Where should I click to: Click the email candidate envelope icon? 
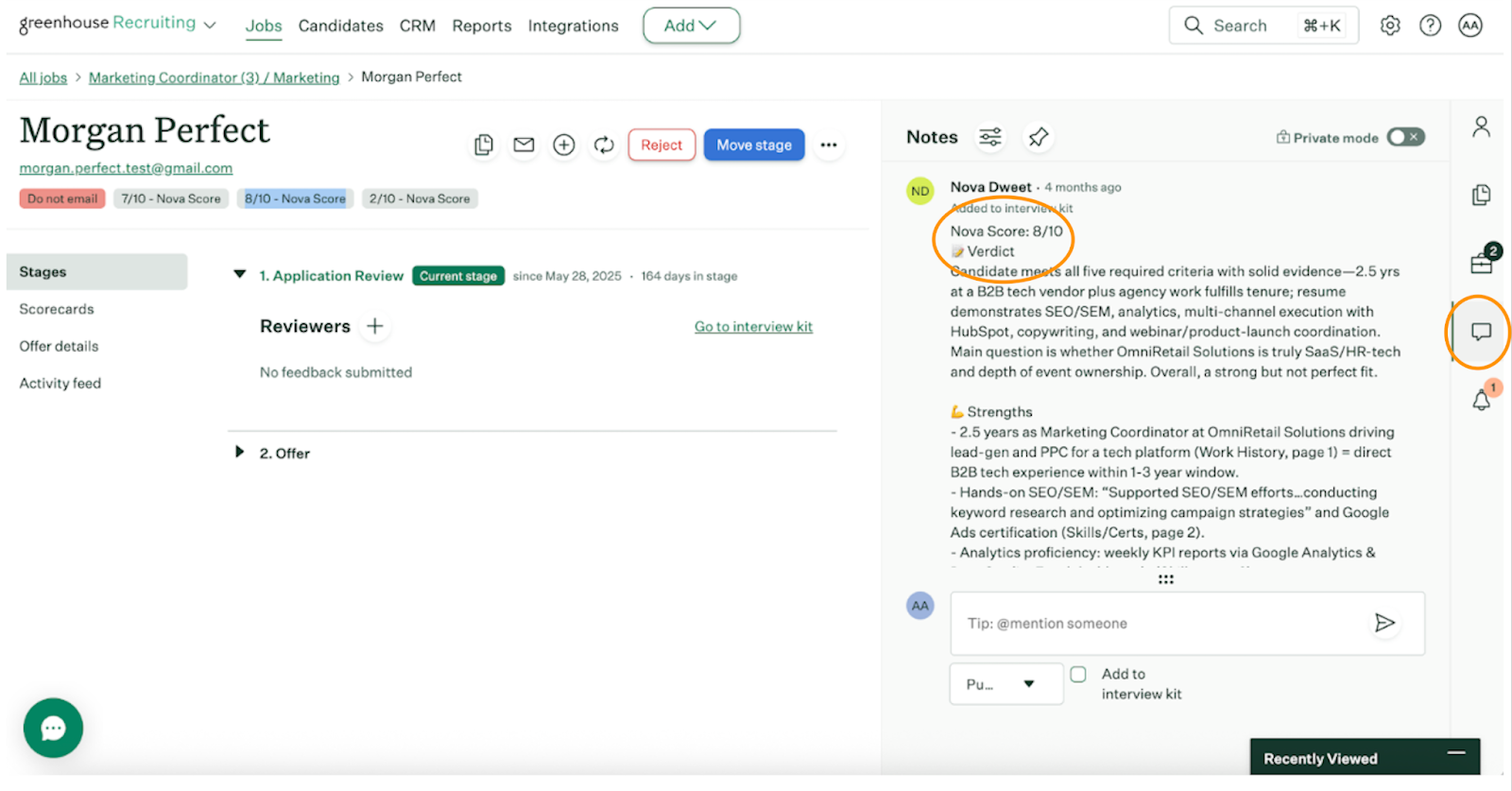coord(524,145)
